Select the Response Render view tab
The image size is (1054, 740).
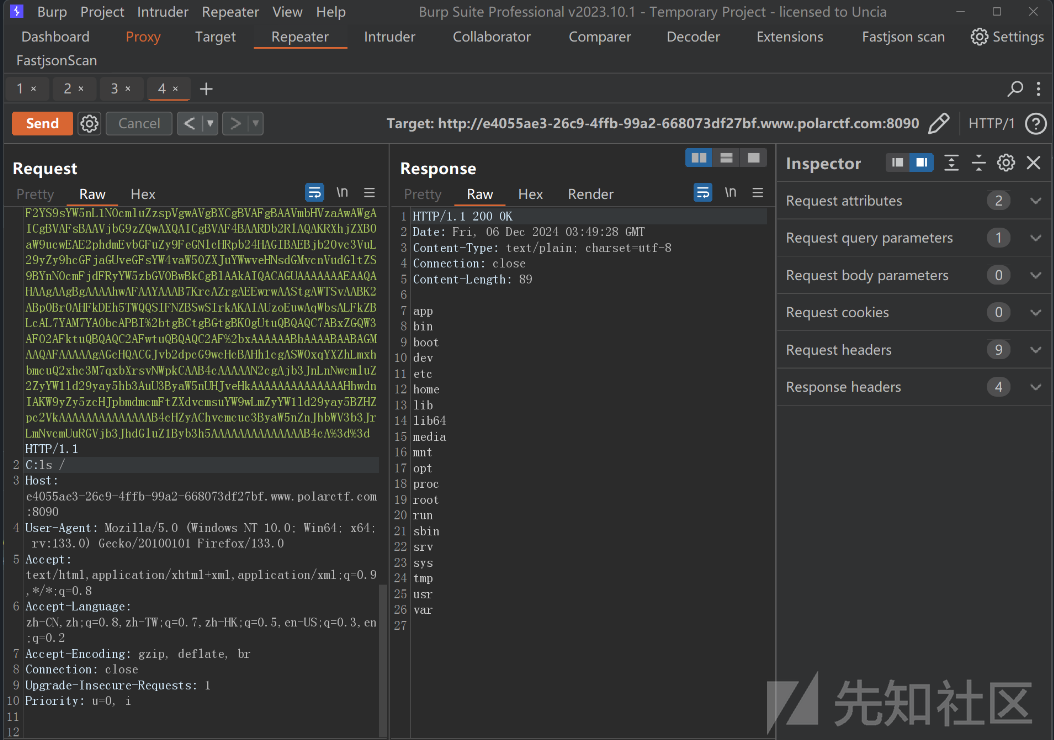590,194
